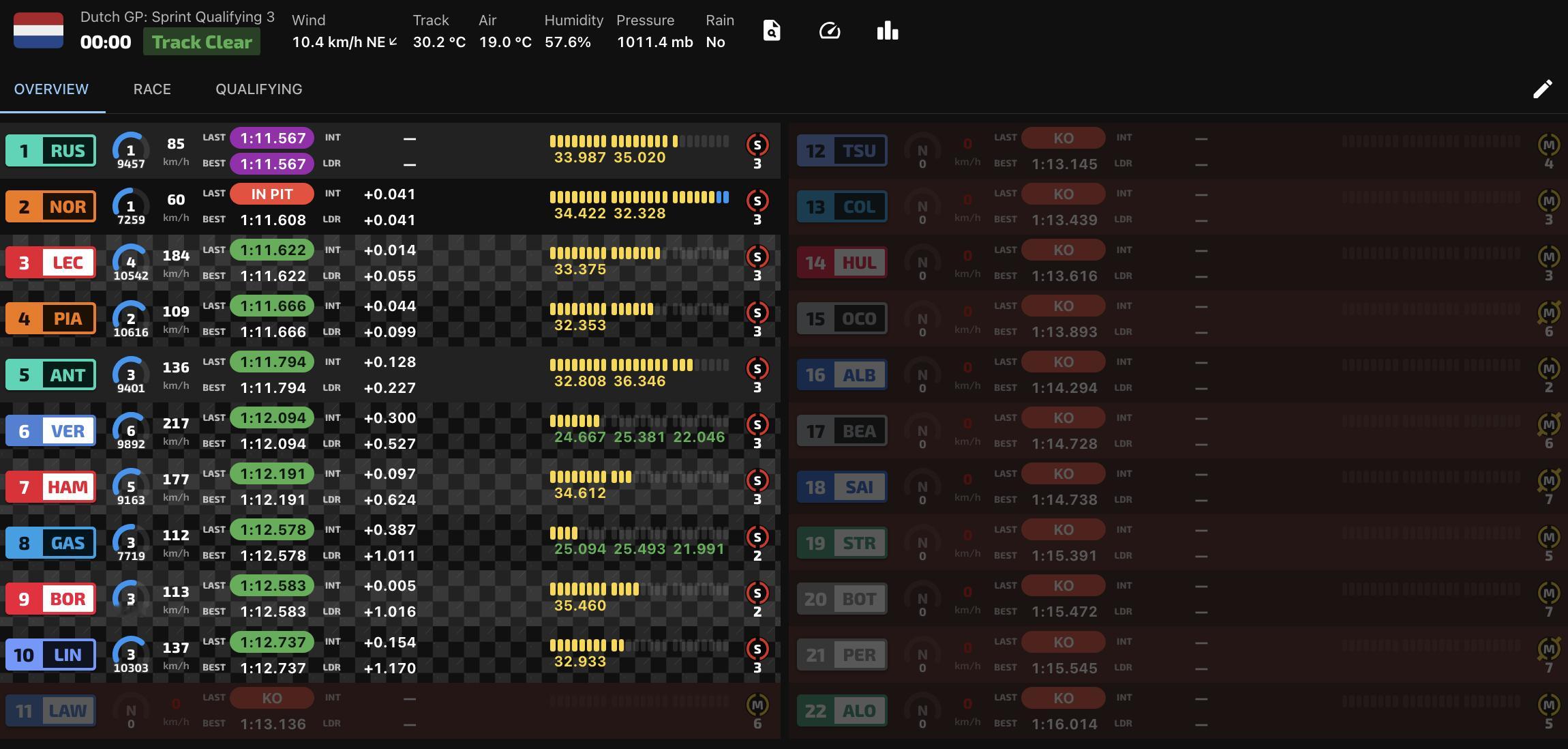Screen dimensions: 1568x749
Task: Click the medium tyre icon for TSU
Action: [x=1549, y=145]
